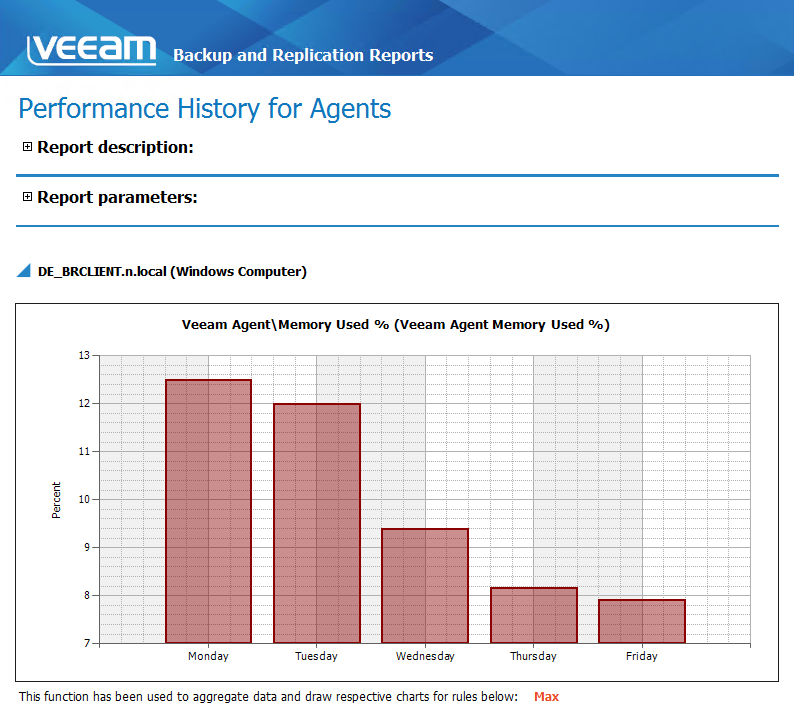Click the 'Report parameters:' heading

117,197
